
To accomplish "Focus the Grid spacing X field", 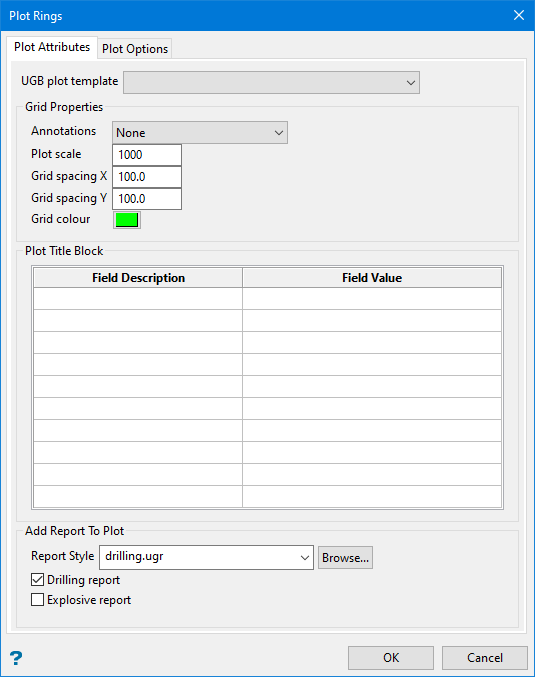I will pyautogui.click(x=147, y=177).
